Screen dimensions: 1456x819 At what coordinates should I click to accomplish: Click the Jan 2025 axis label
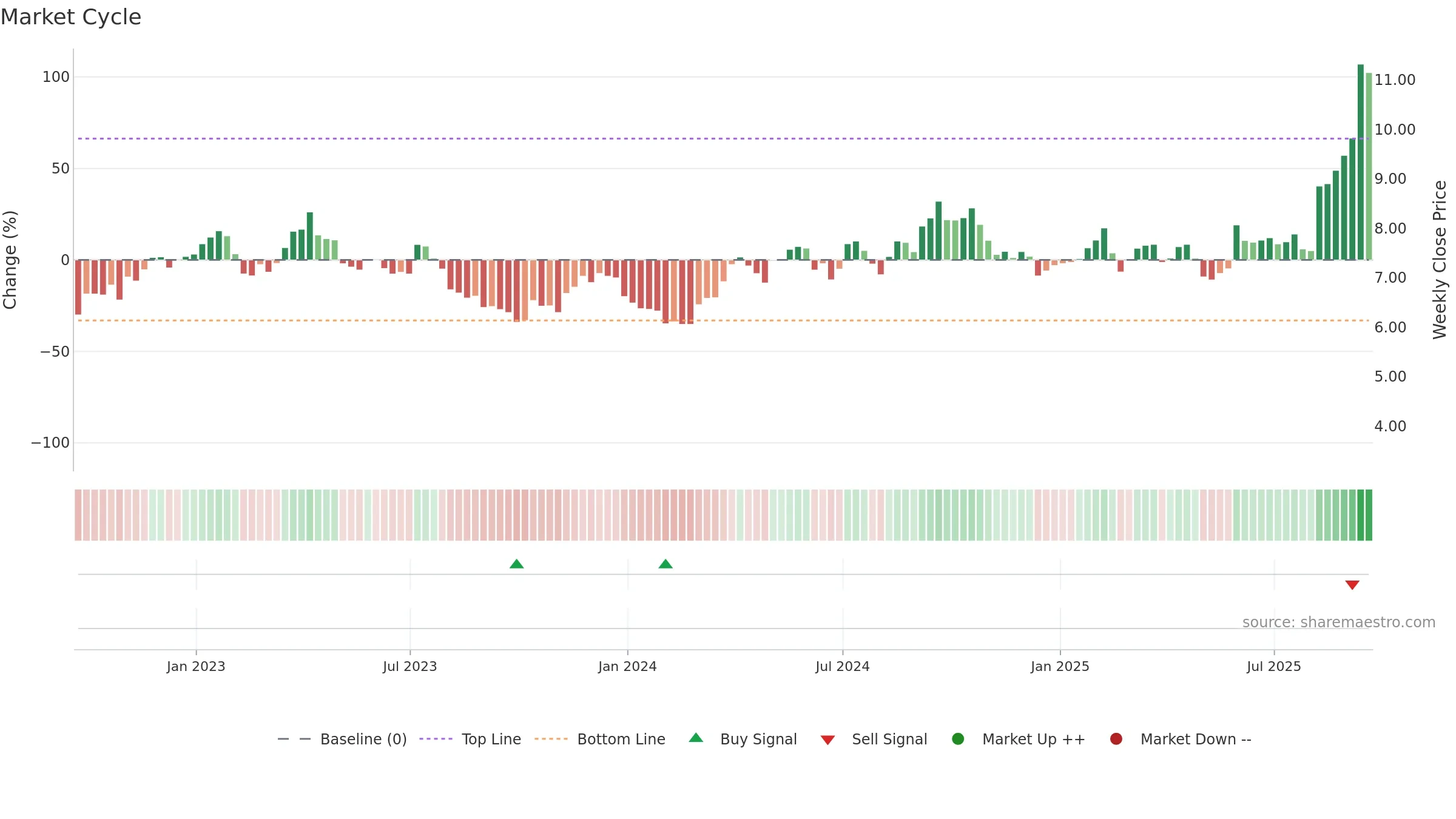1060,666
